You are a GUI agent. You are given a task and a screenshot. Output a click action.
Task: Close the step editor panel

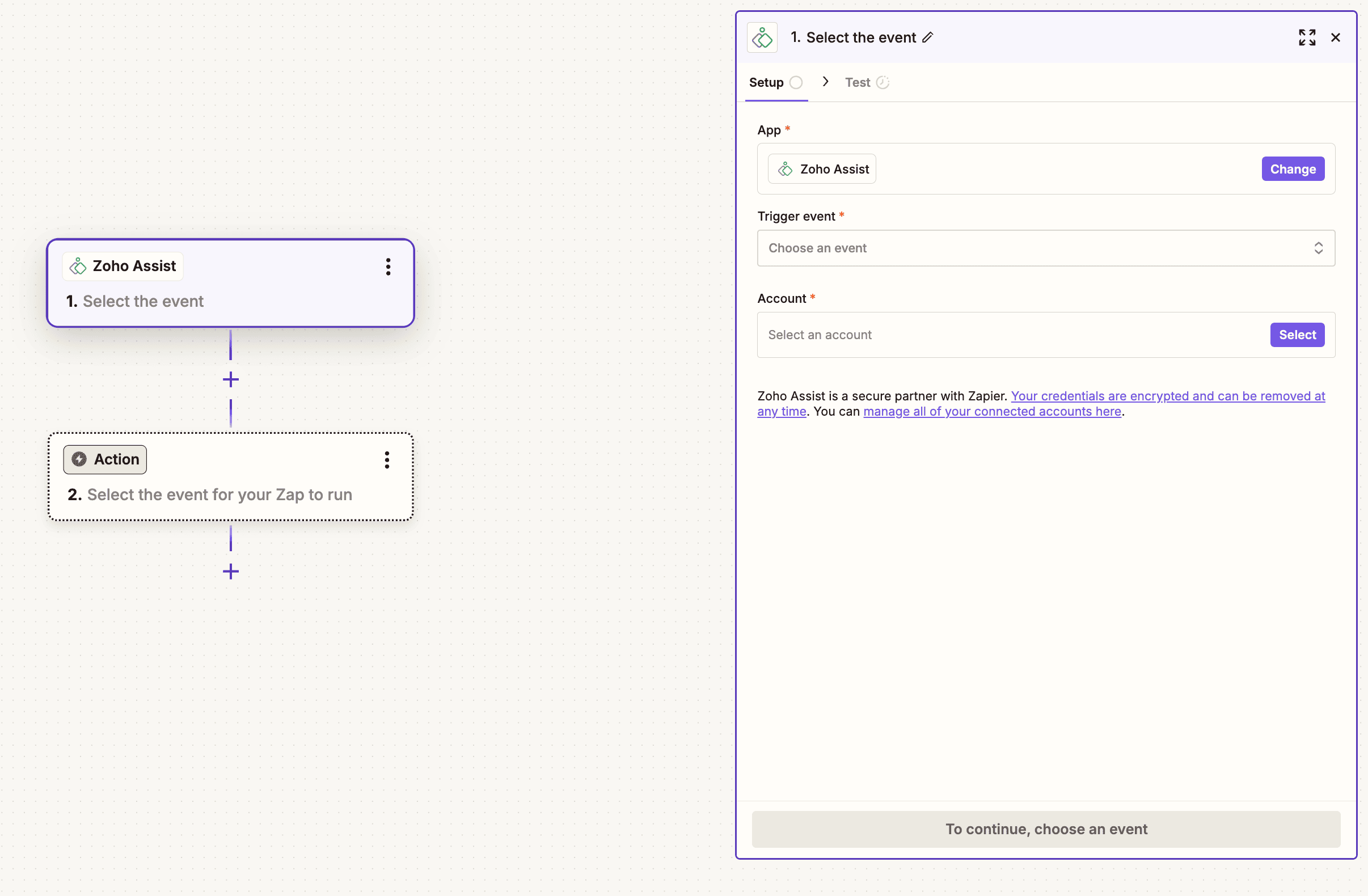tap(1335, 37)
